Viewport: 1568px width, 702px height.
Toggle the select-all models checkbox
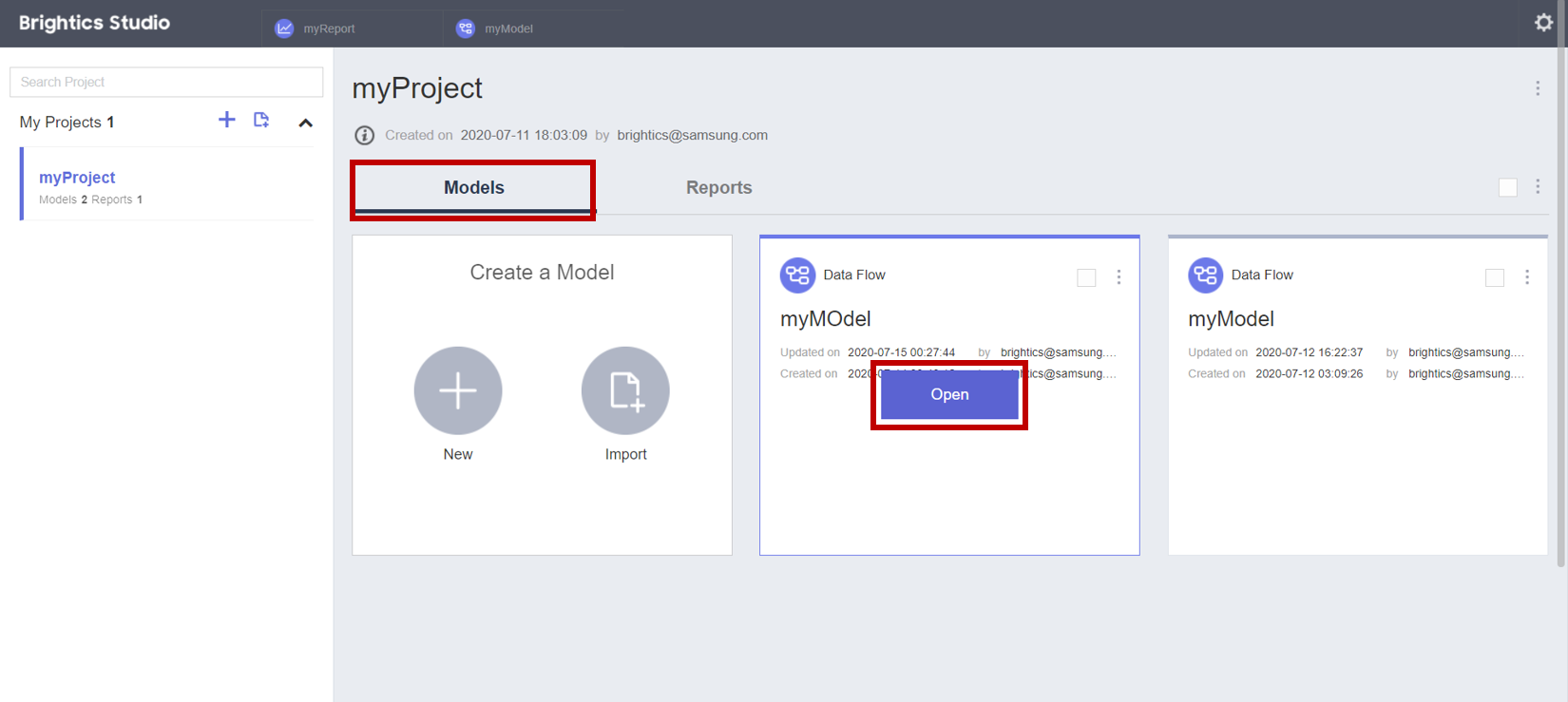(1507, 187)
